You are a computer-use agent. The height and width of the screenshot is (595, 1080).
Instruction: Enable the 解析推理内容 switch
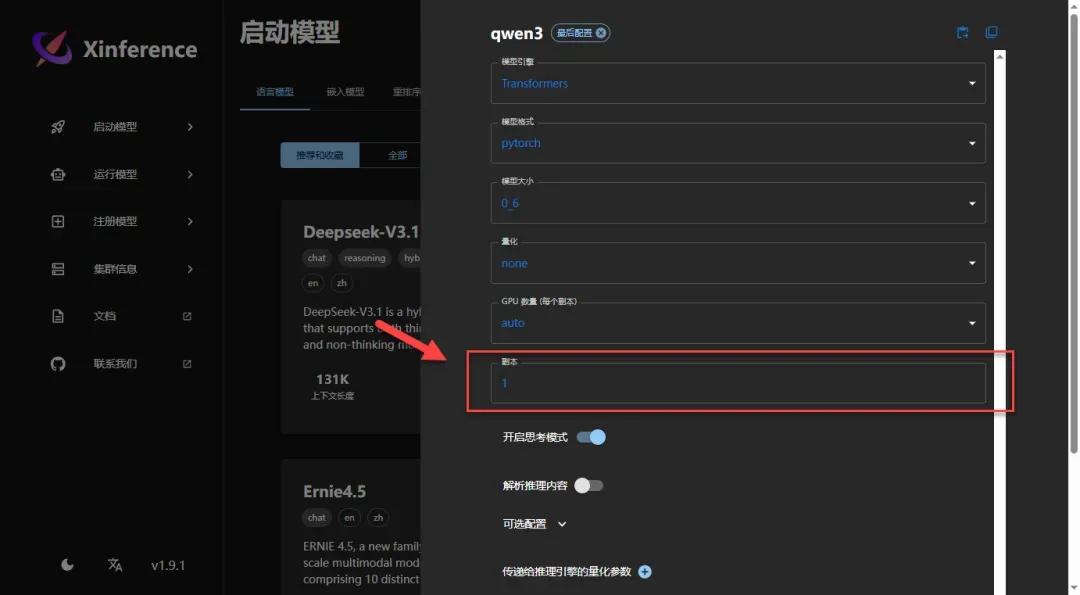click(589, 486)
